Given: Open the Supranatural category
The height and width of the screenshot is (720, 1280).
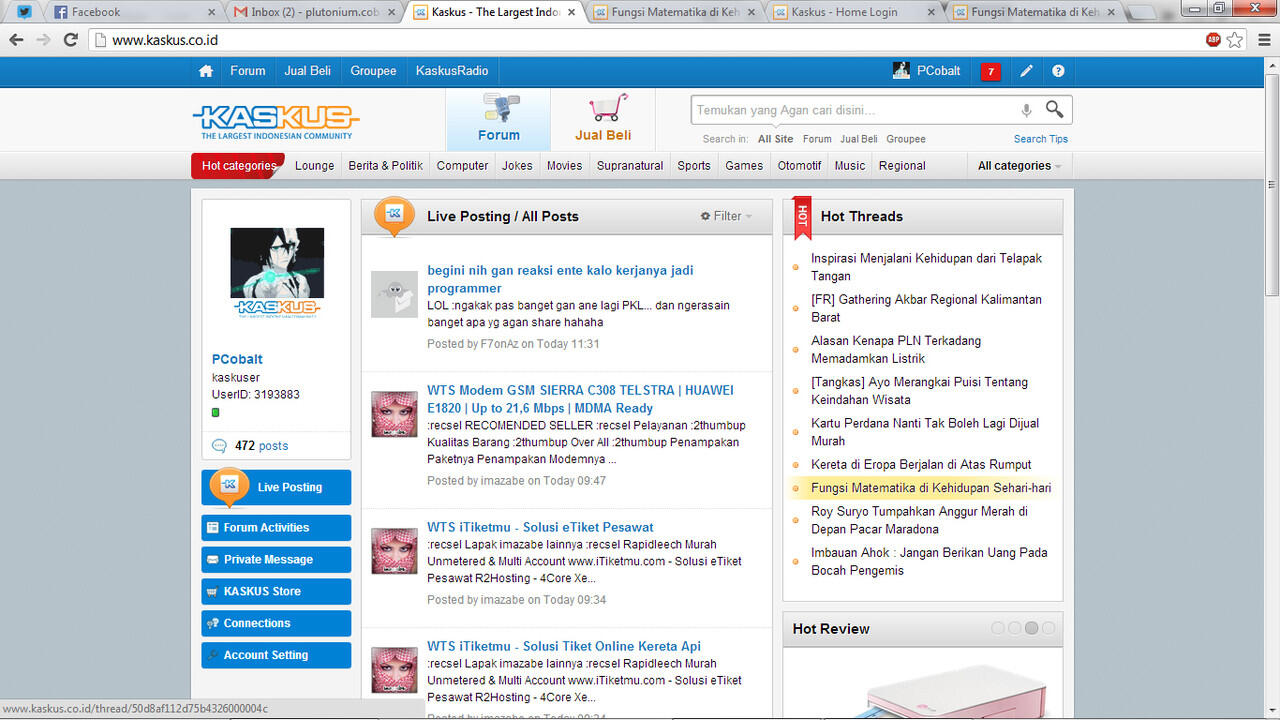Looking at the screenshot, I should tap(630, 166).
